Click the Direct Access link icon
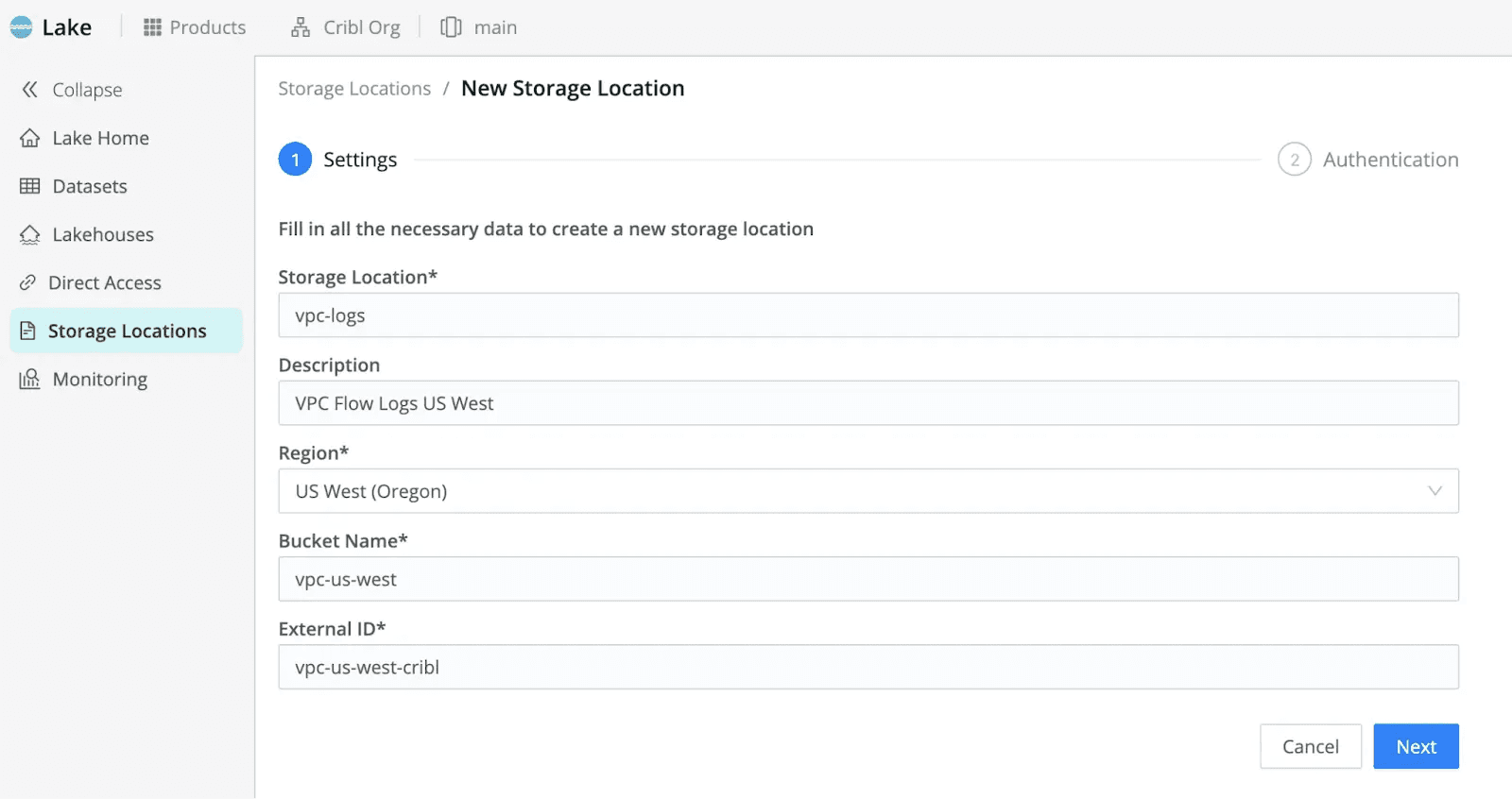The image size is (1512, 799). point(28,282)
